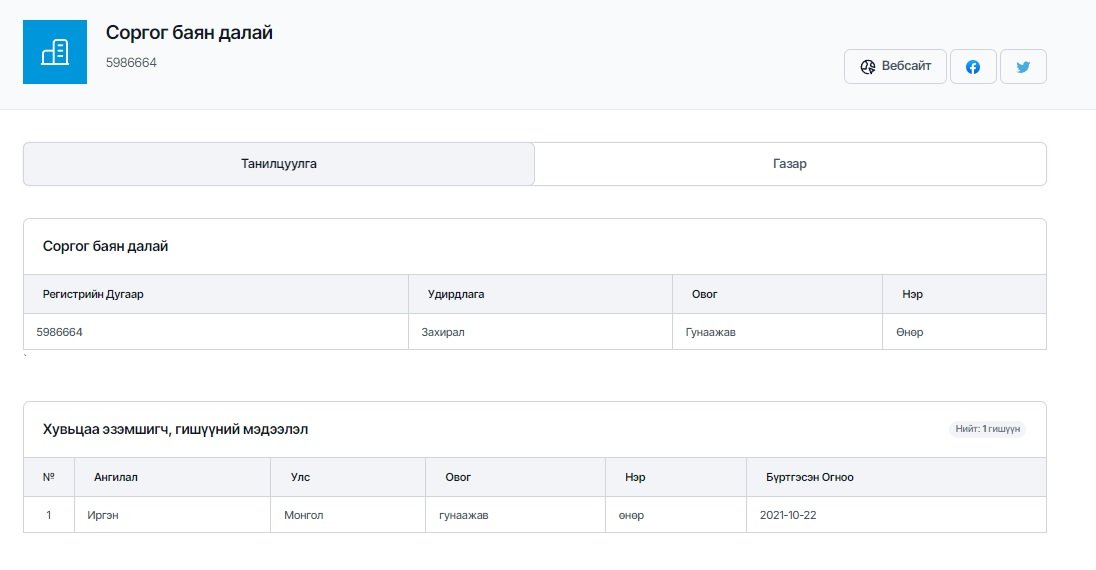
Task: Open the company Facebook page icon
Action: (x=972, y=67)
